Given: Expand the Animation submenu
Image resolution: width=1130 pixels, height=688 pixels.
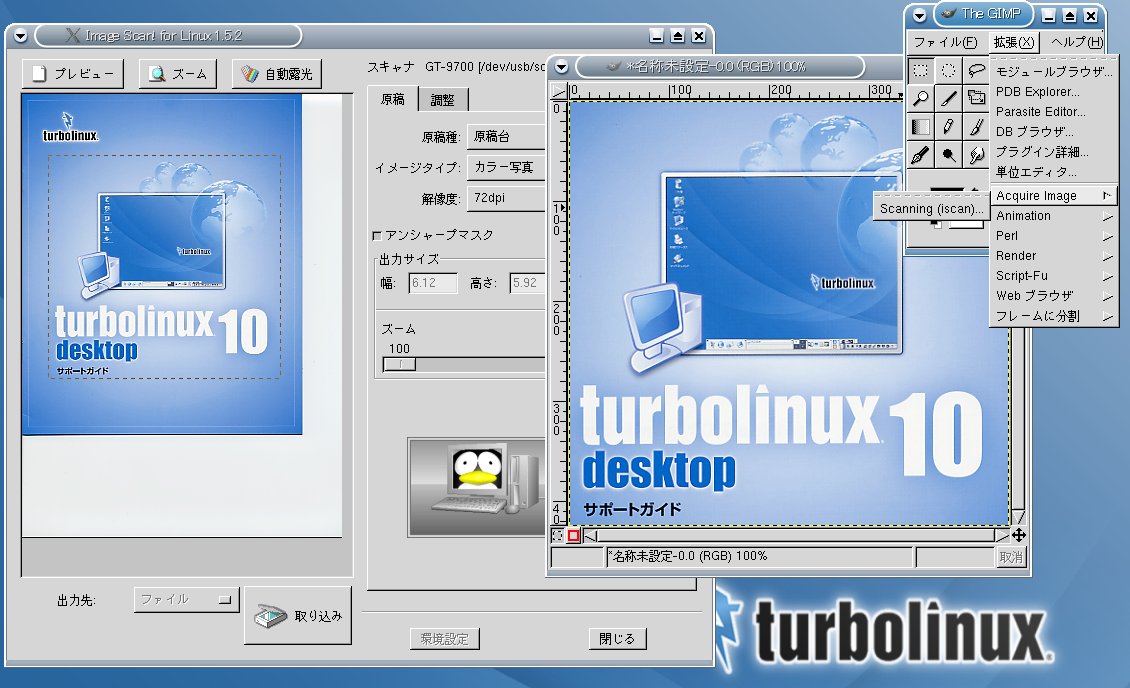Looking at the screenshot, I should coord(1053,216).
